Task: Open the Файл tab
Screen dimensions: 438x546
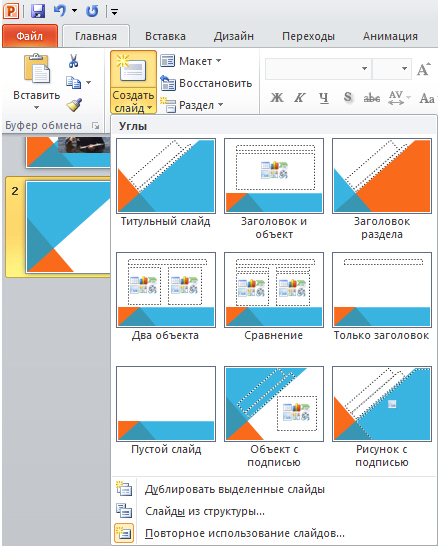Action: tap(30, 36)
